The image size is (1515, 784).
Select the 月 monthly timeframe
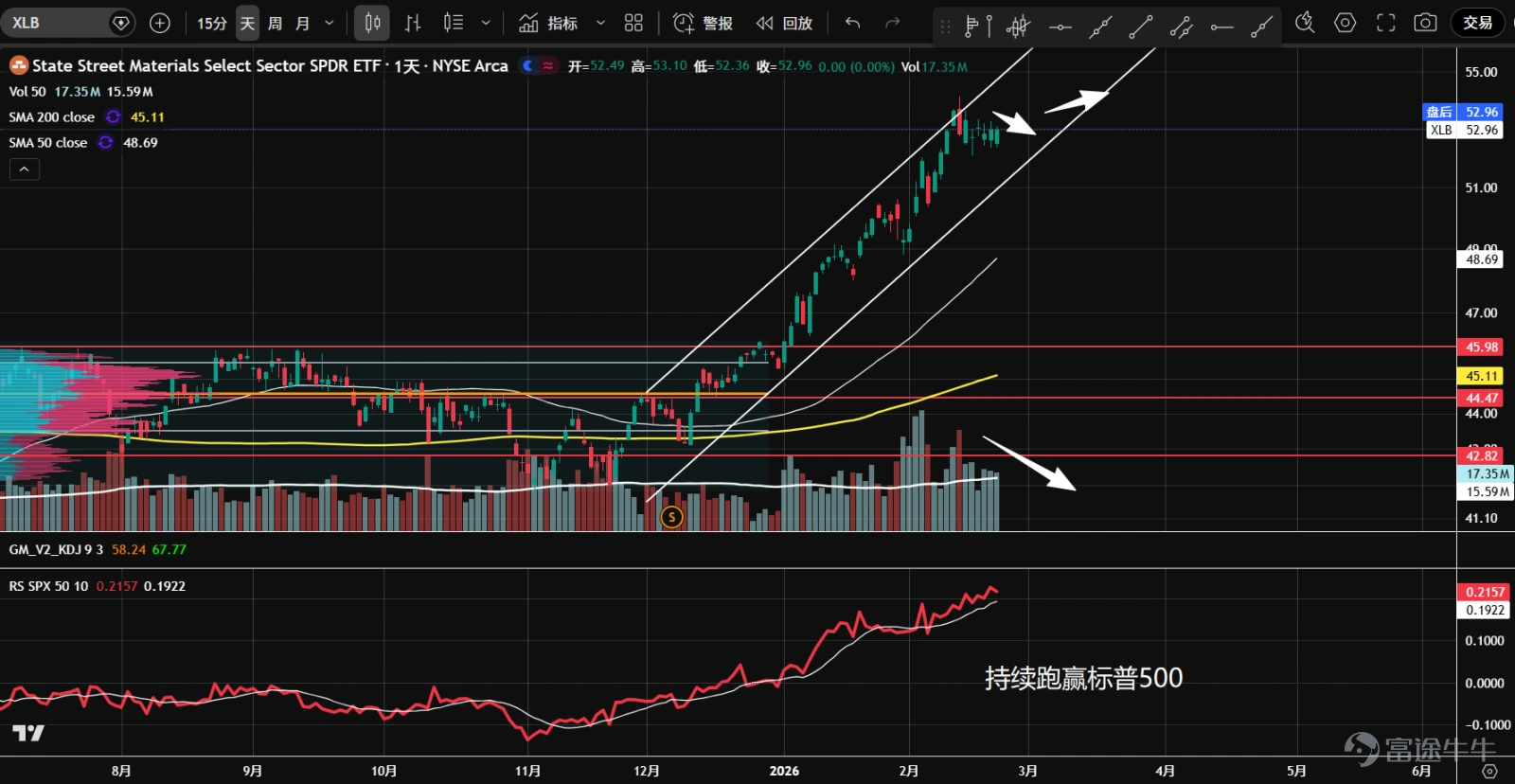tap(302, 23)
